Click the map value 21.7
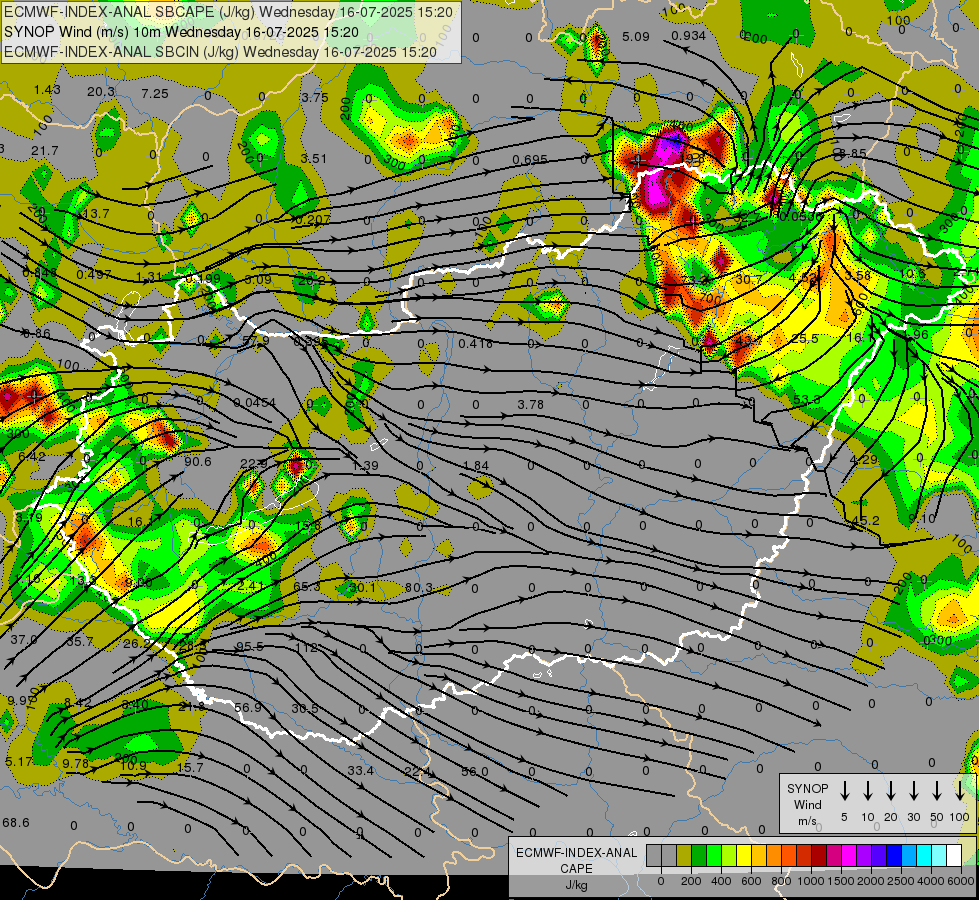Screen dimensions: 979x900 pos(44,151)
